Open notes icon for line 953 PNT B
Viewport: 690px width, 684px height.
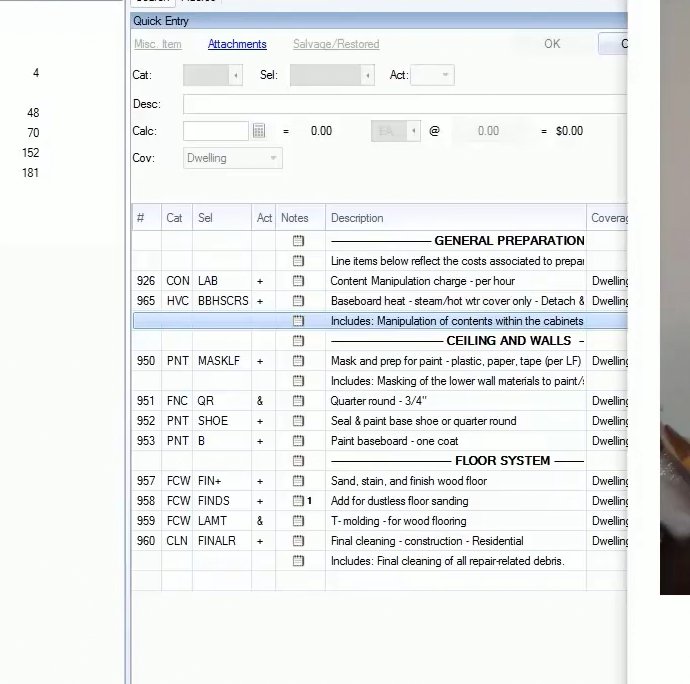(298, 441)
